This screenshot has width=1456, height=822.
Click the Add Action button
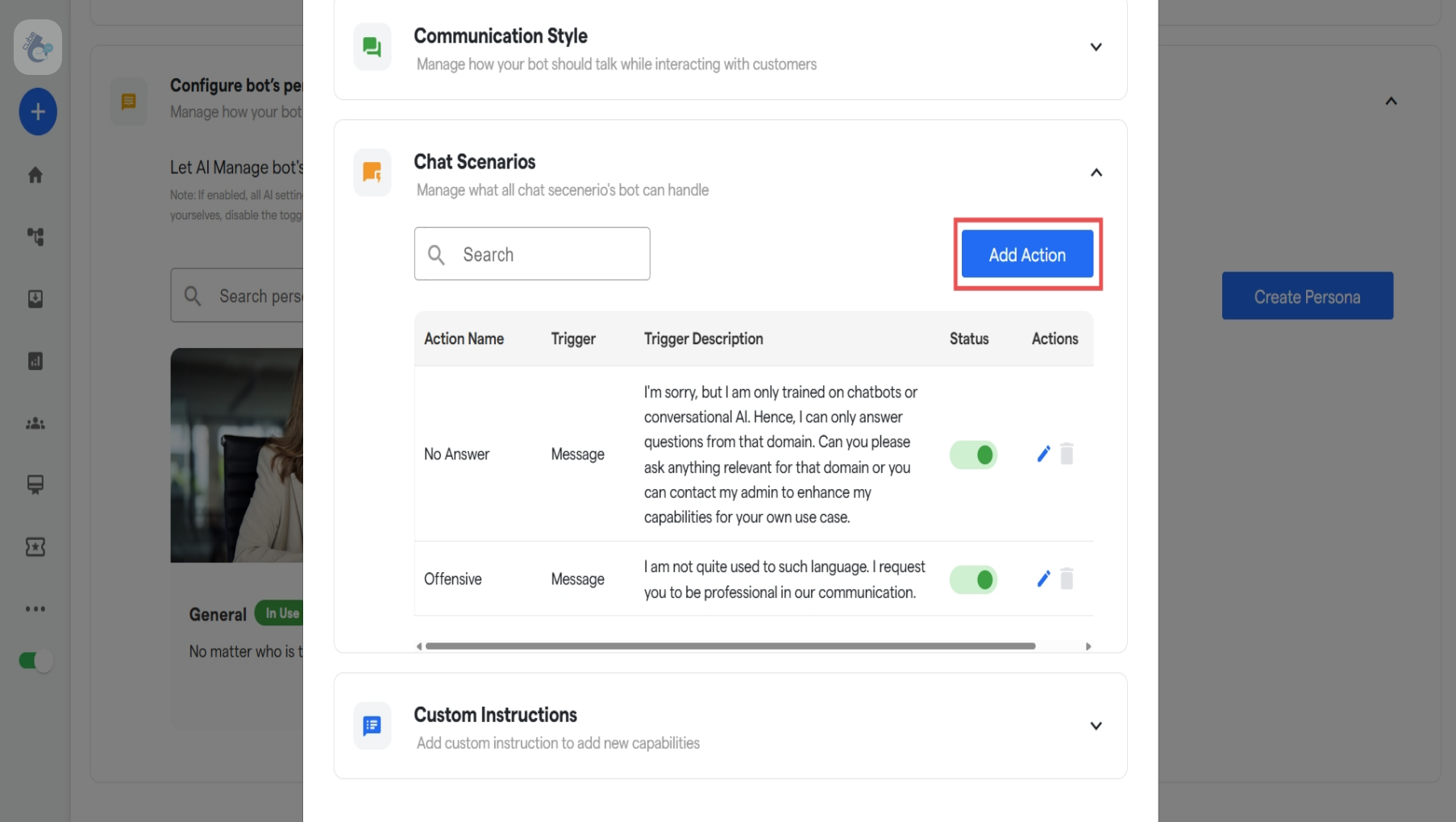tap(1027, 254)
